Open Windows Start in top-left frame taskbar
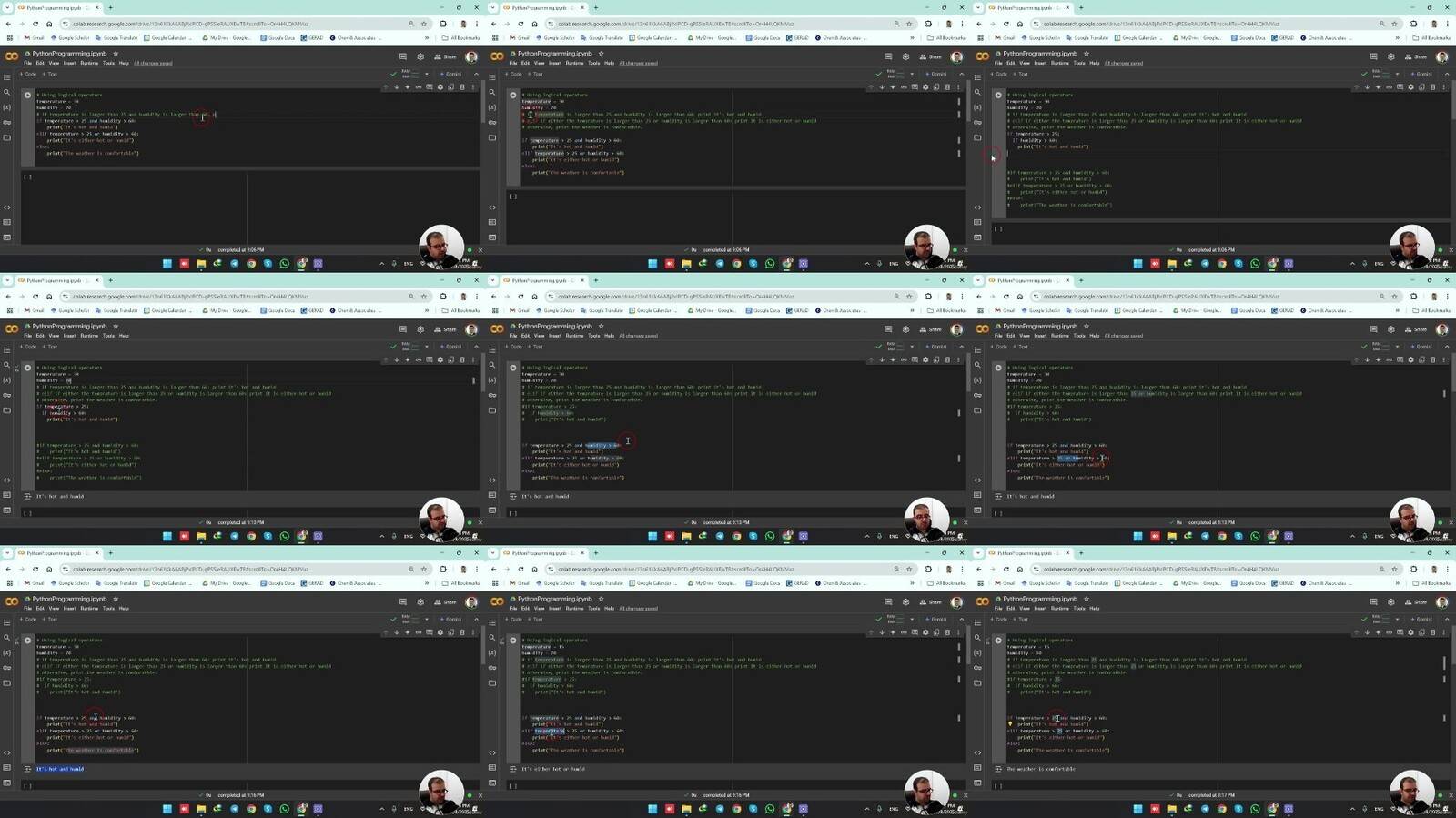 167,264
